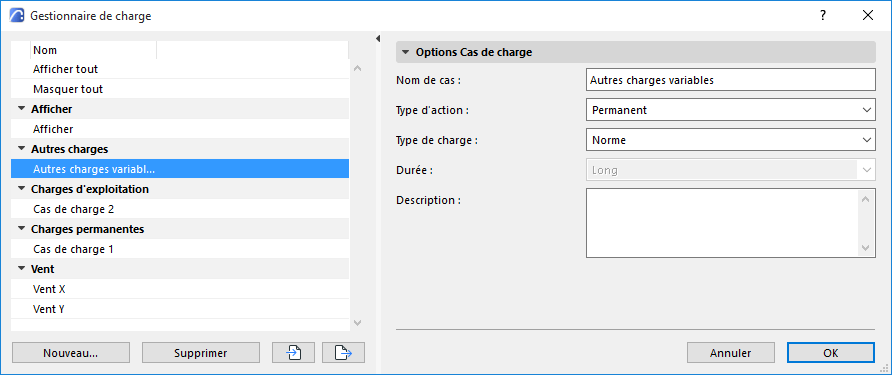This screenshot has height=375, width=892.
Task: Open the Type d'action dropdown
Action: [730, 110]
